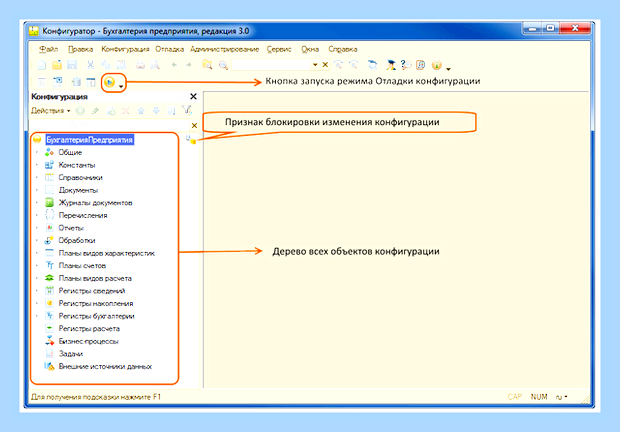Expand the Журналы документов tree branch
Image resolution: width=620 pixels, height=432 pixels.
tap(37, 203)
